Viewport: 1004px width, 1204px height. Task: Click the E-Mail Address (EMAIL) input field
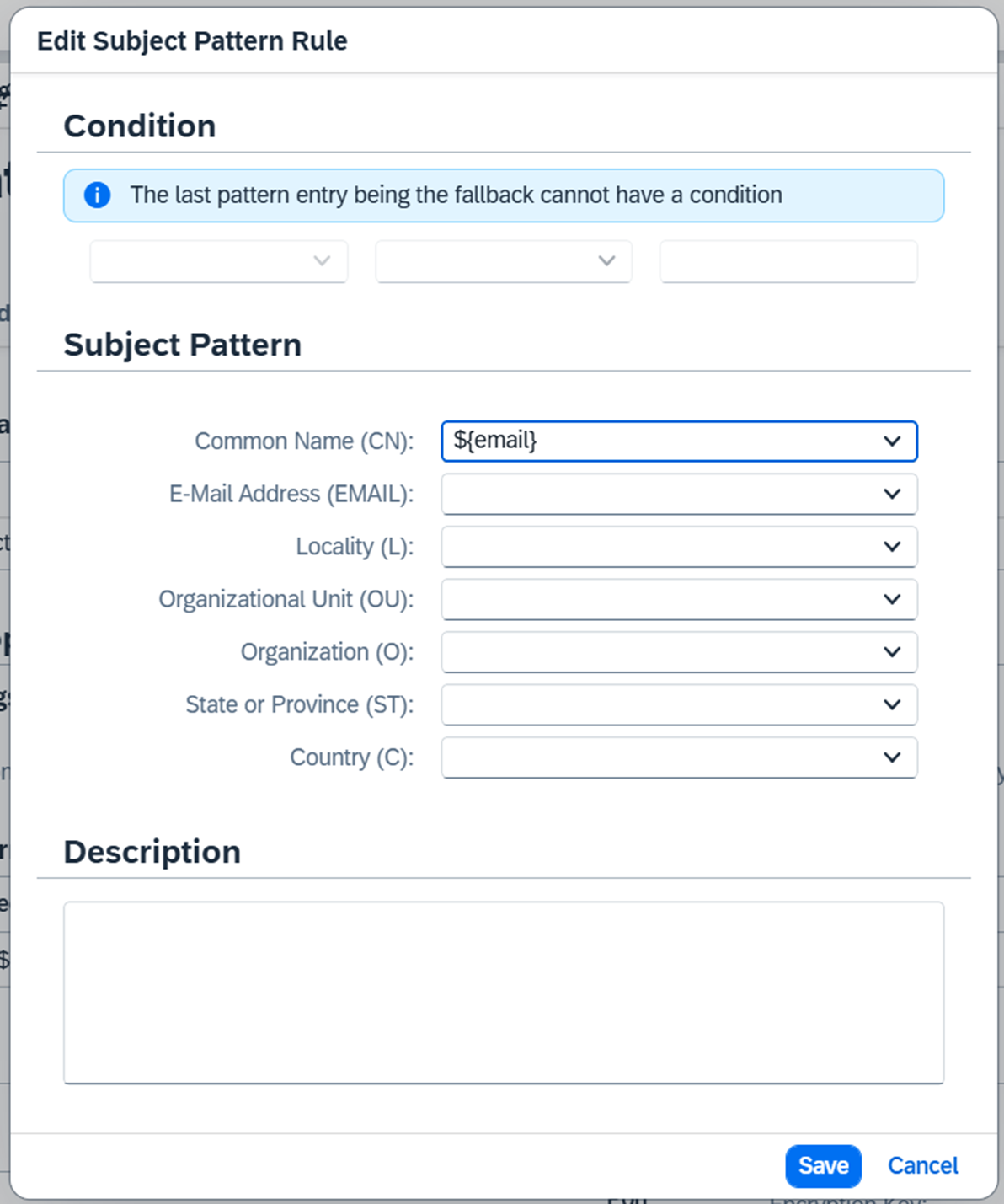coord(657,495)
